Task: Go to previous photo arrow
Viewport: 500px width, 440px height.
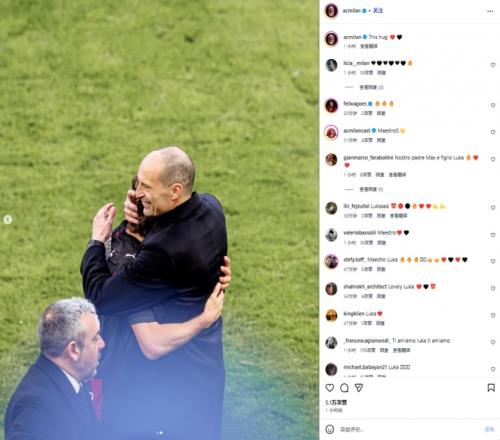Action: coord(8,219)
